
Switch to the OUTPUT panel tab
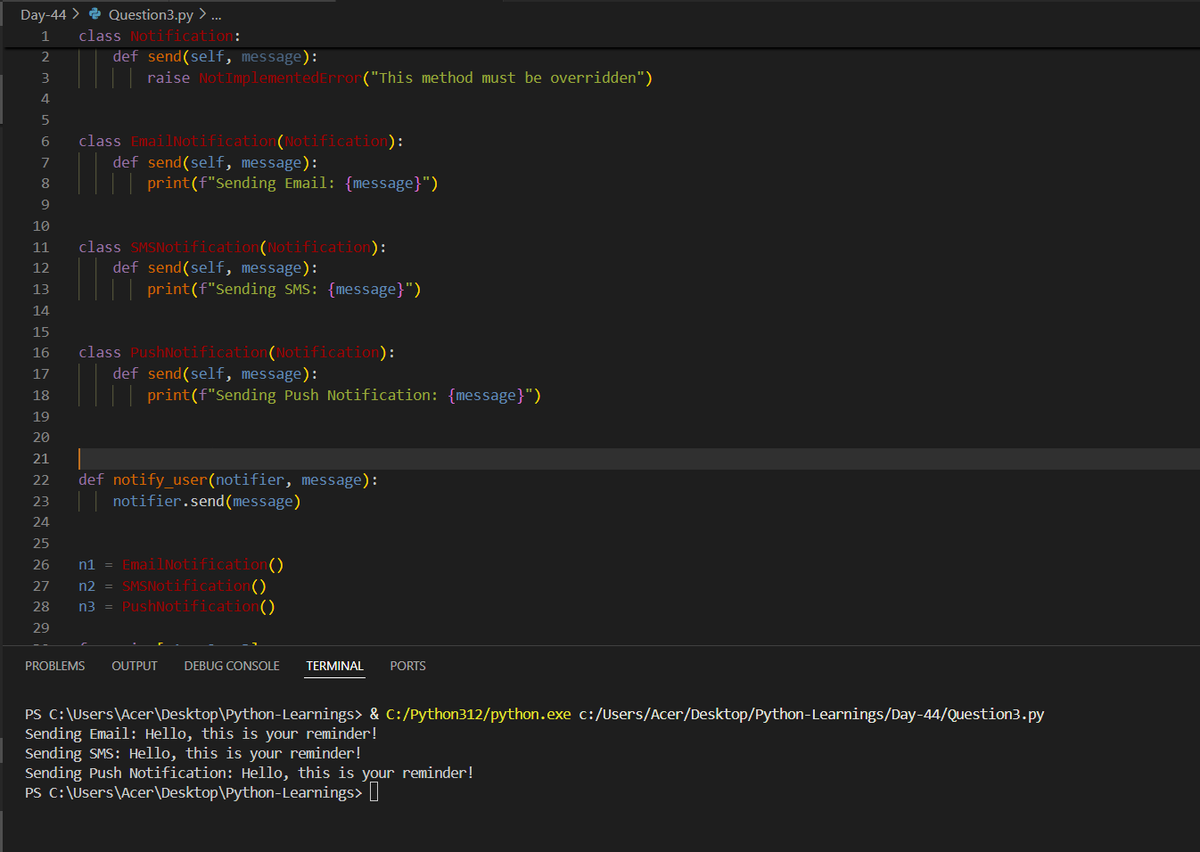(134, 666)
